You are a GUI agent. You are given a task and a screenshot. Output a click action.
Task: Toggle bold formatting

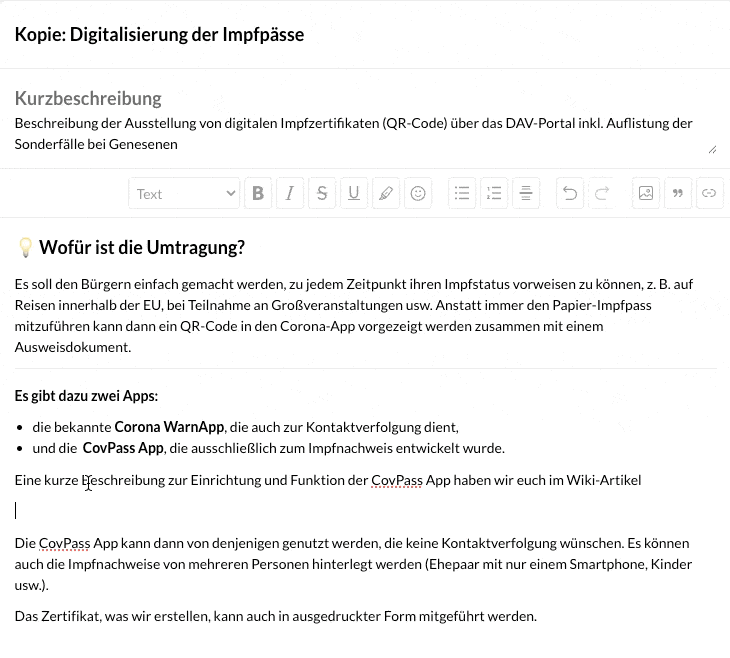258,194
